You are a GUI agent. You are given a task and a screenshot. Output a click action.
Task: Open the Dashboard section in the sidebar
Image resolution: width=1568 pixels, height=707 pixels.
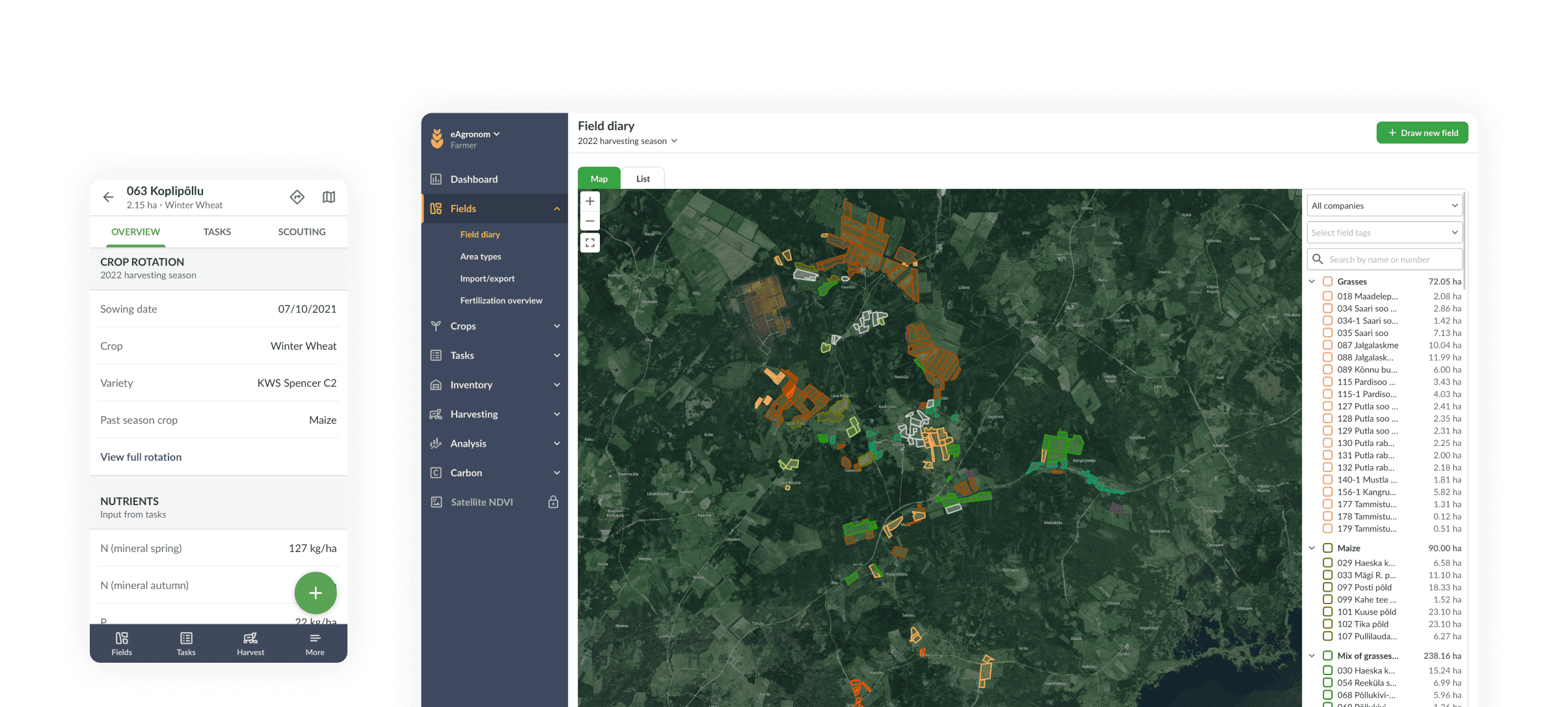pos(473,179)
